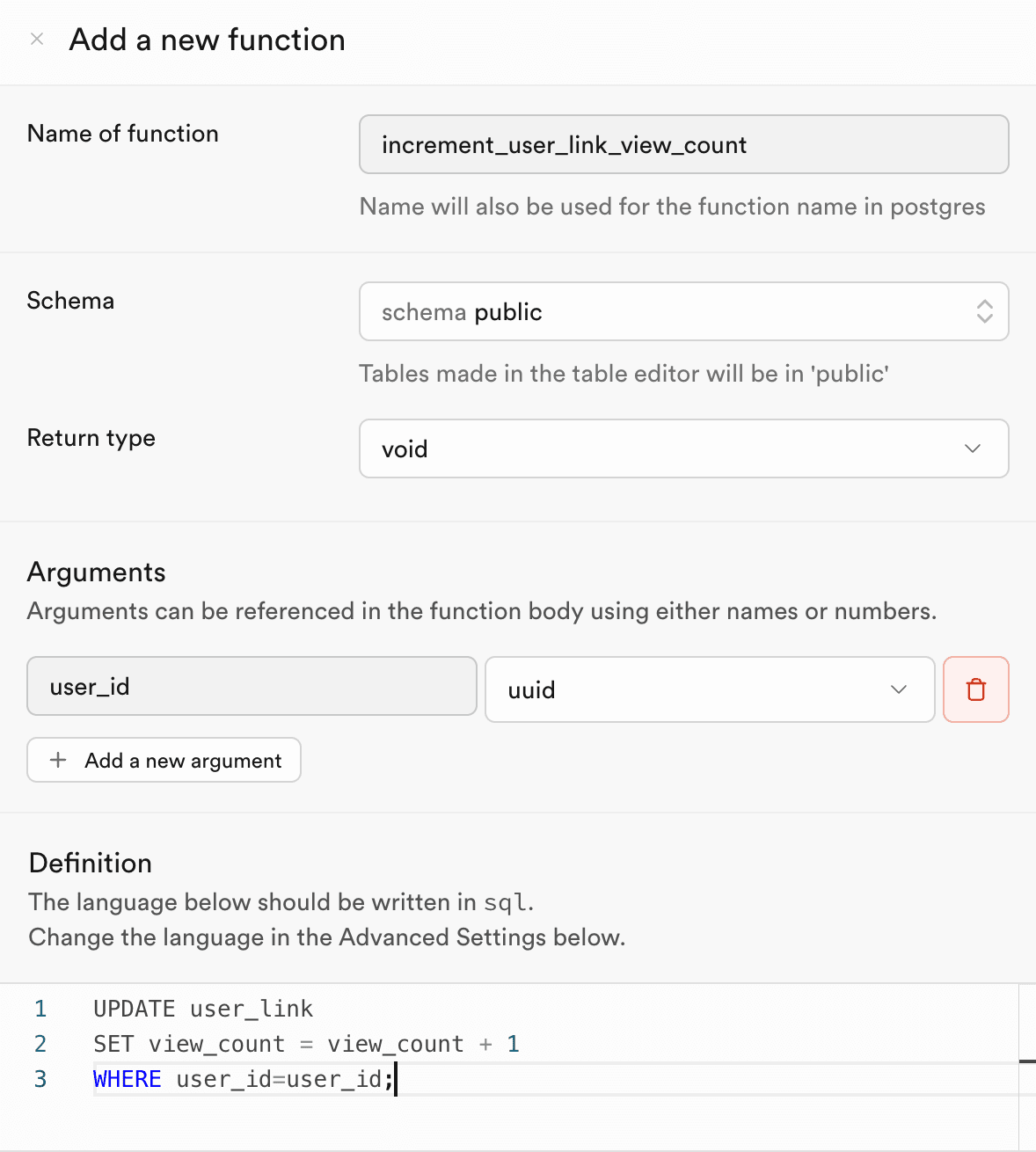Click the 'Return type' label

click(91, 438)
